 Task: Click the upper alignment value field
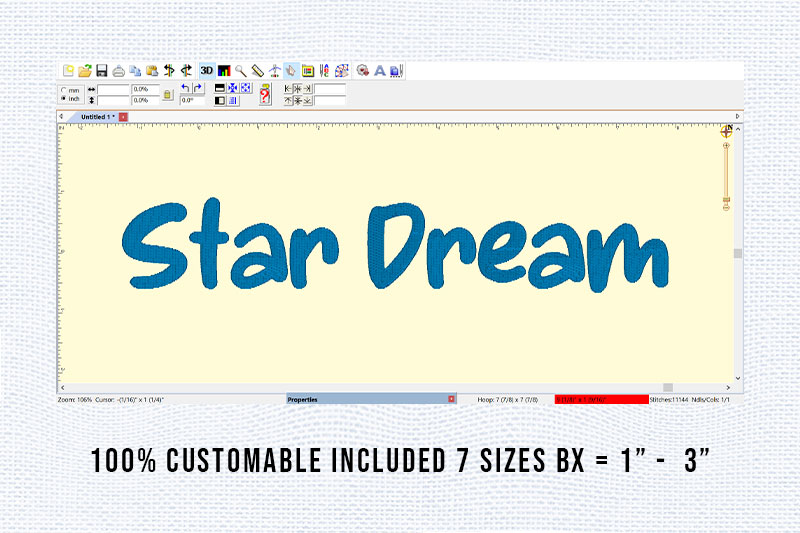click(x=330, y=89)
